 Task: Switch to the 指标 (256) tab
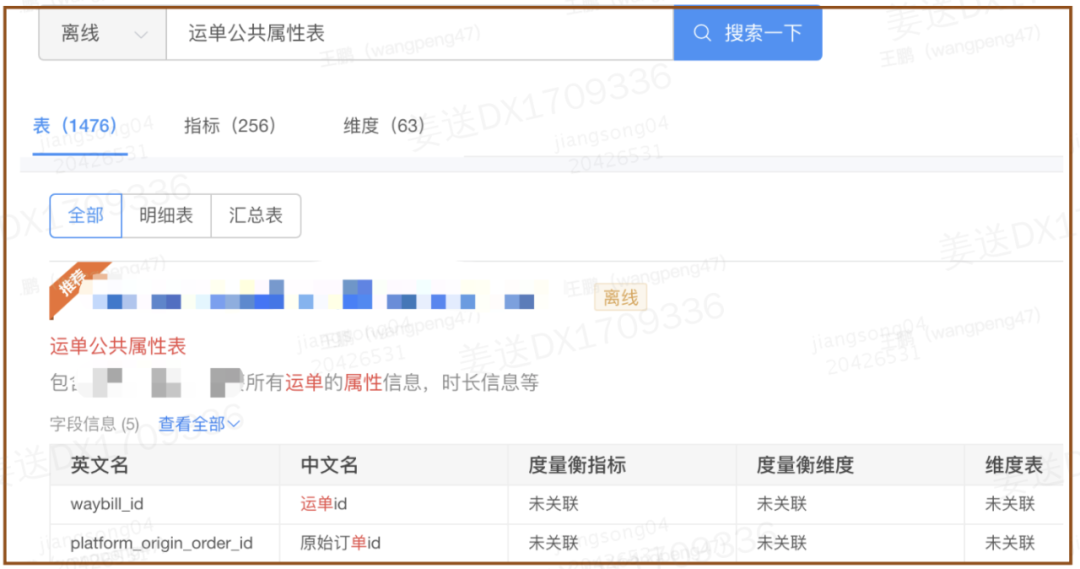[229, 126]
